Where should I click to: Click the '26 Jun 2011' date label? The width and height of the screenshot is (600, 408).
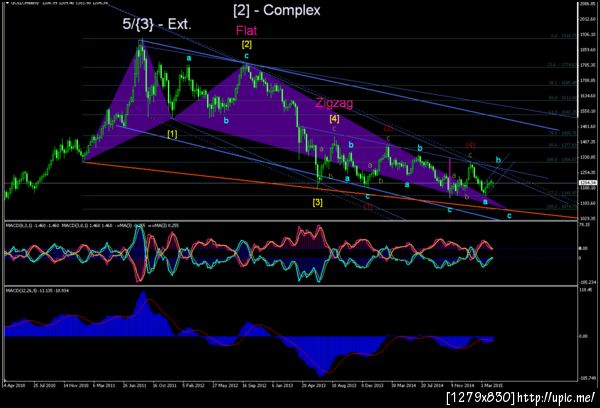click(134, 385)
